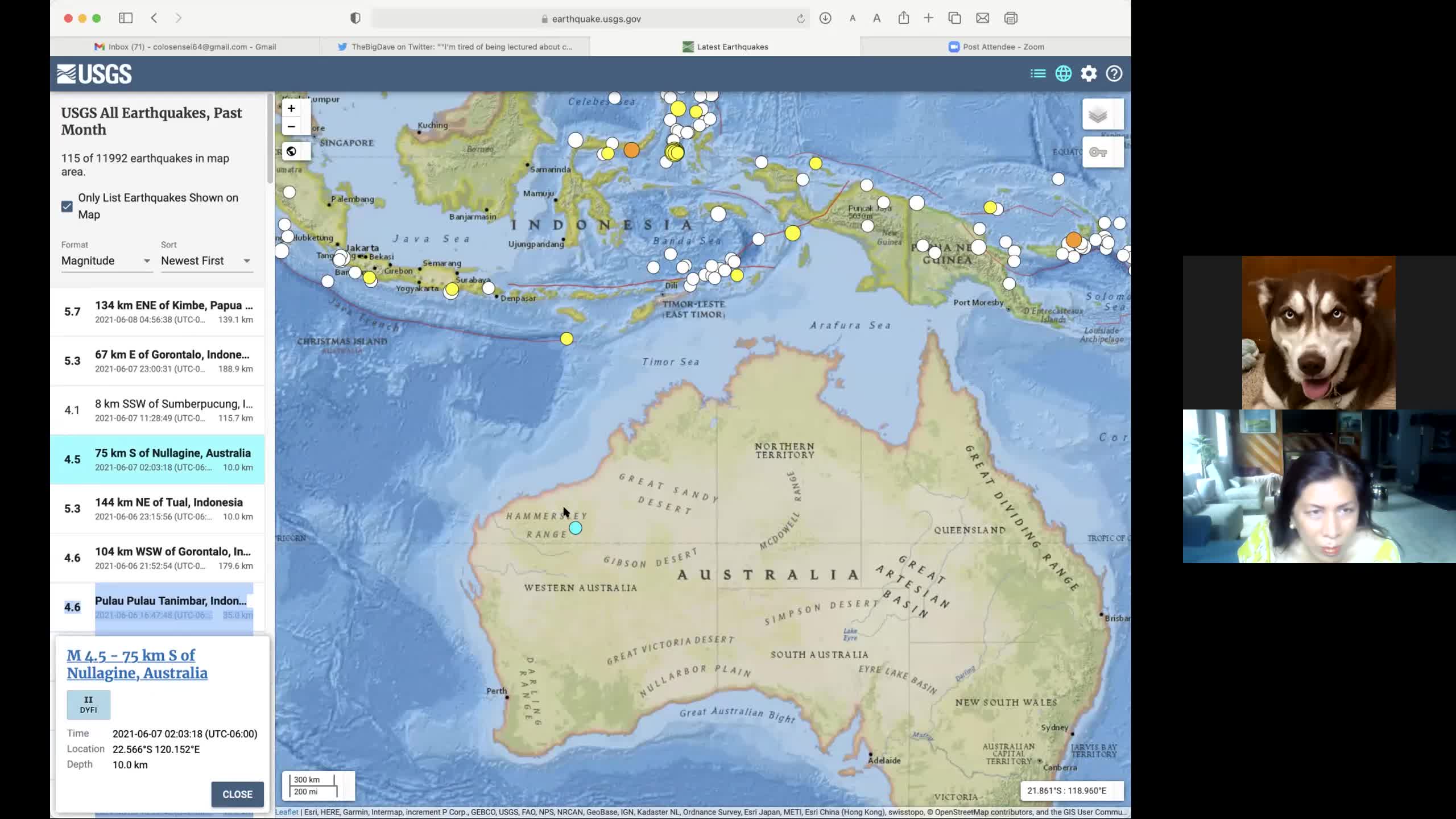Image resolution: width=1456 pixels, height=819 pixels.
Task: Select 4.6 WSW of Gorontalo row
Action: point(158,558)
